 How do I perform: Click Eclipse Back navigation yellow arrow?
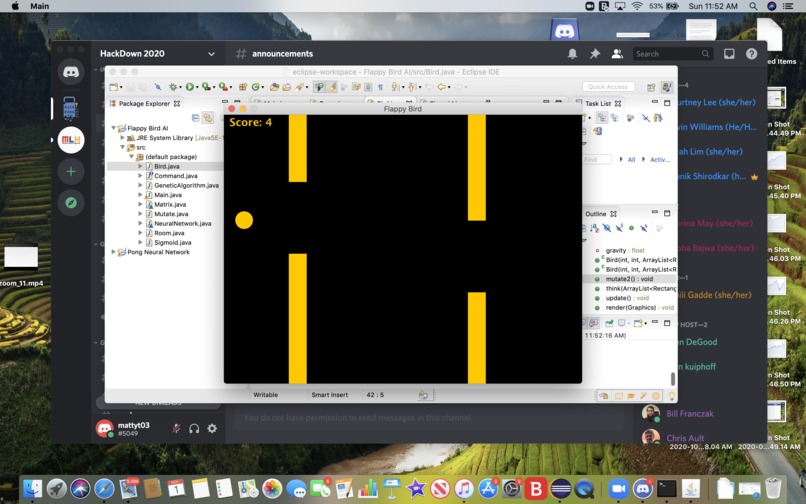(441, 87)
